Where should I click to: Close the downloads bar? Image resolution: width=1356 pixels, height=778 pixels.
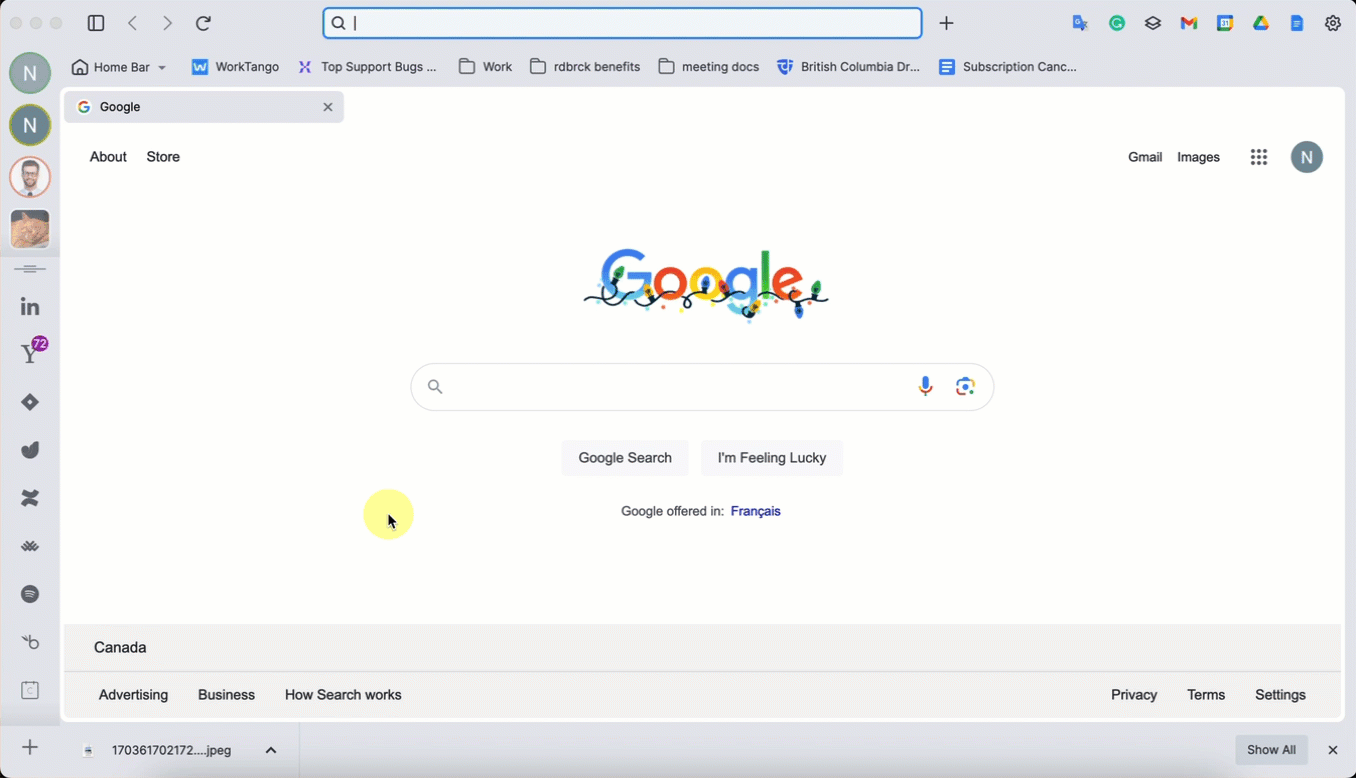(x=1332, y=750)
